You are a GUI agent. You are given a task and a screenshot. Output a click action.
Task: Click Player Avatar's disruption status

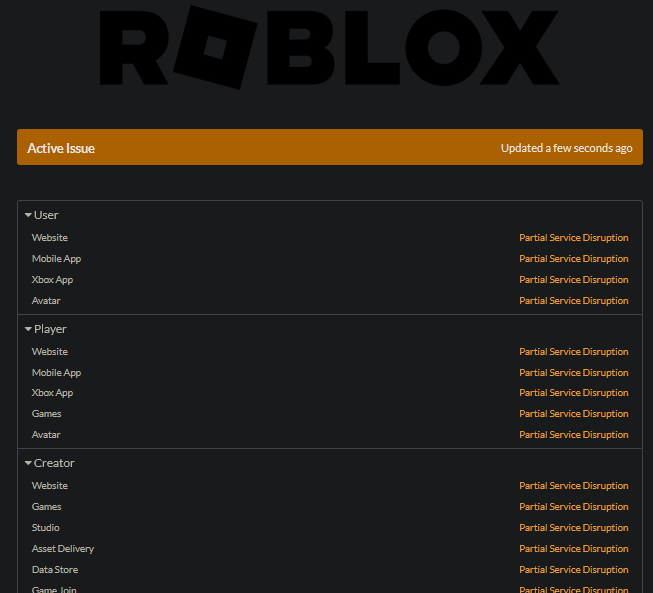click(x=573, y=435)
